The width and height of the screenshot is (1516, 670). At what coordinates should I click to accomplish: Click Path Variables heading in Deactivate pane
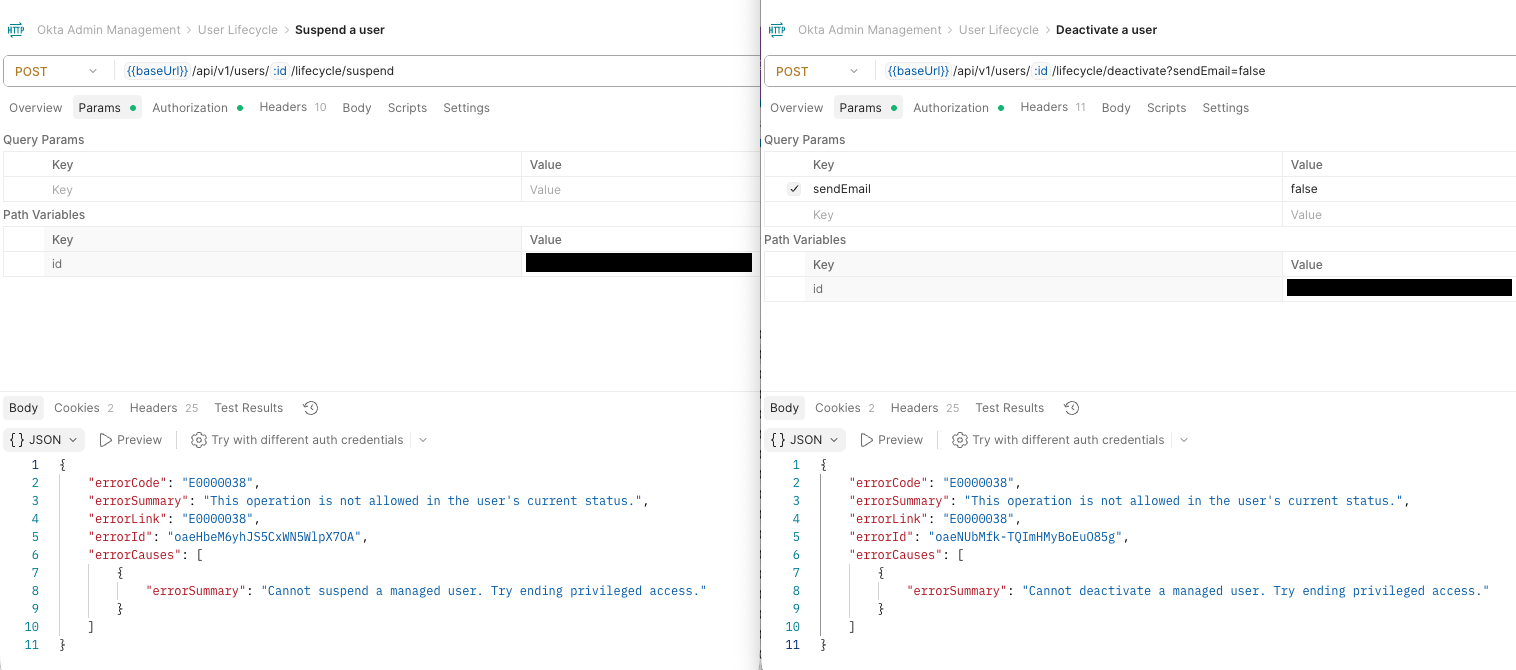[805, 240]
